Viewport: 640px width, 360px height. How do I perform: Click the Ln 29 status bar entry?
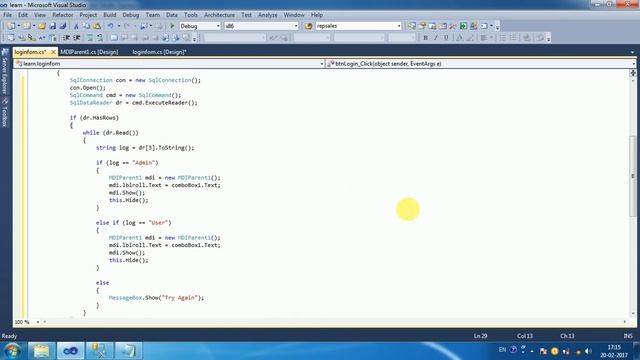[480, 336]
